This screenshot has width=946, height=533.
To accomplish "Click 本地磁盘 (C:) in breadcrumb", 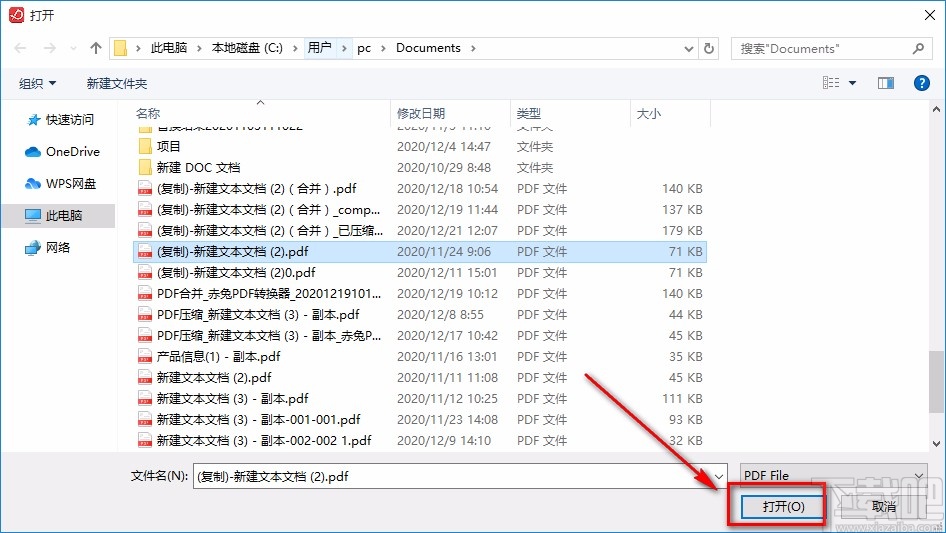I will [x=247, y=48].
